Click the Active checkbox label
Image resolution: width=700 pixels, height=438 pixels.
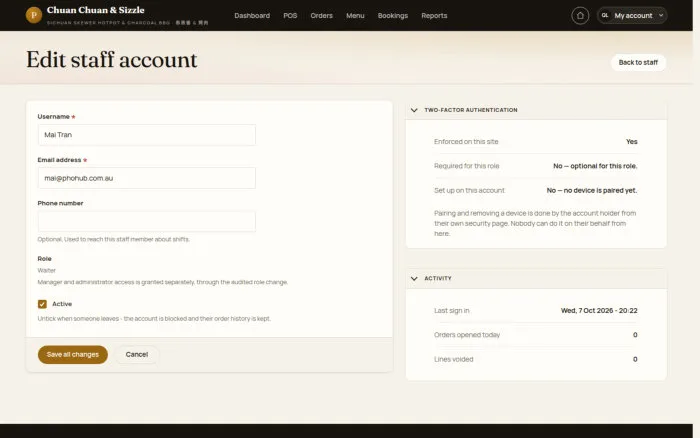pyautogui.click(x=62, y=304)
